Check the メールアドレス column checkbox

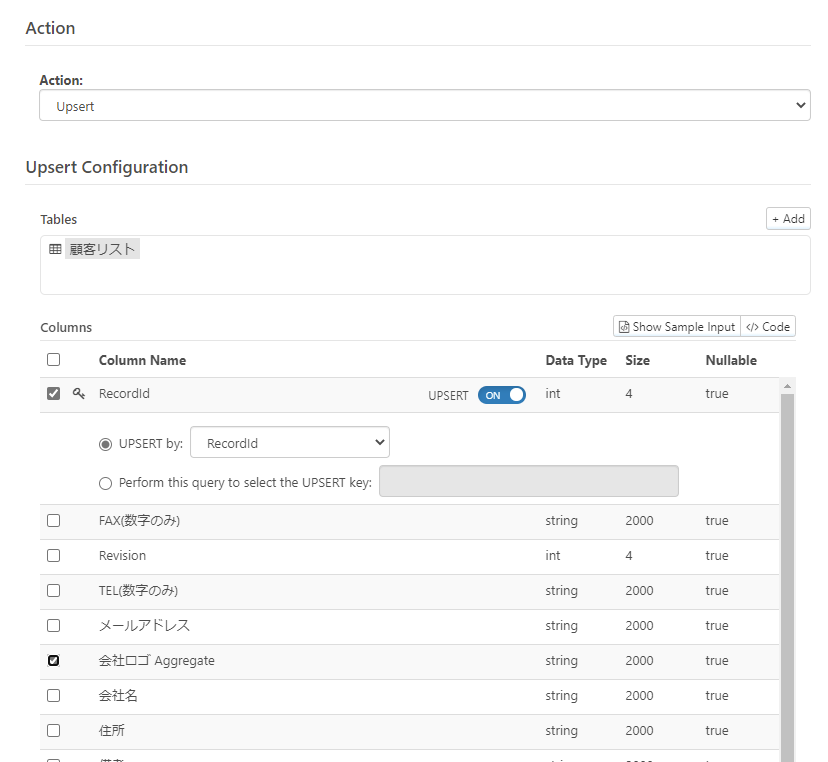pos(53,626)
